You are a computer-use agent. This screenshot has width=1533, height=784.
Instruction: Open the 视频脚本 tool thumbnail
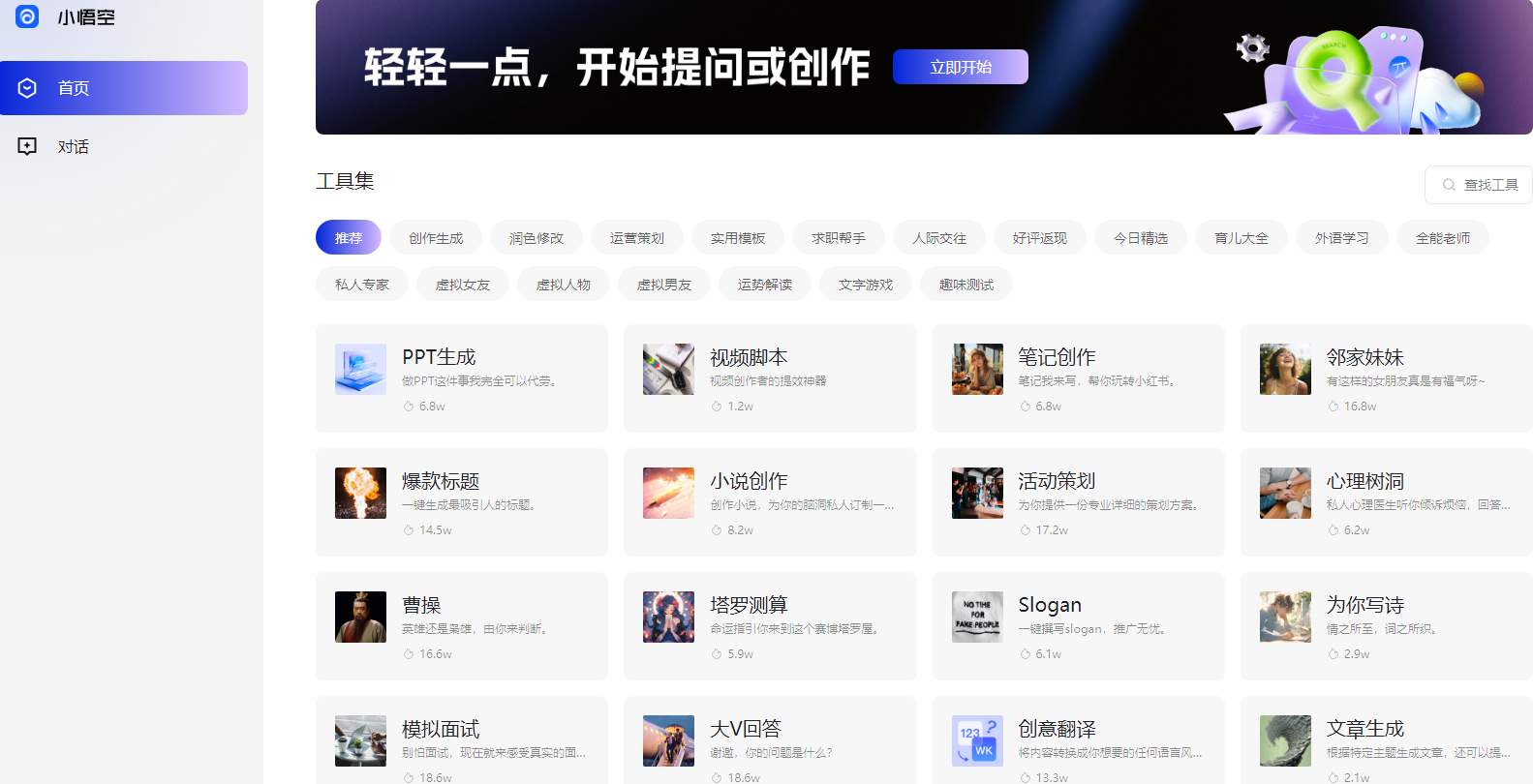coord(668,369)
